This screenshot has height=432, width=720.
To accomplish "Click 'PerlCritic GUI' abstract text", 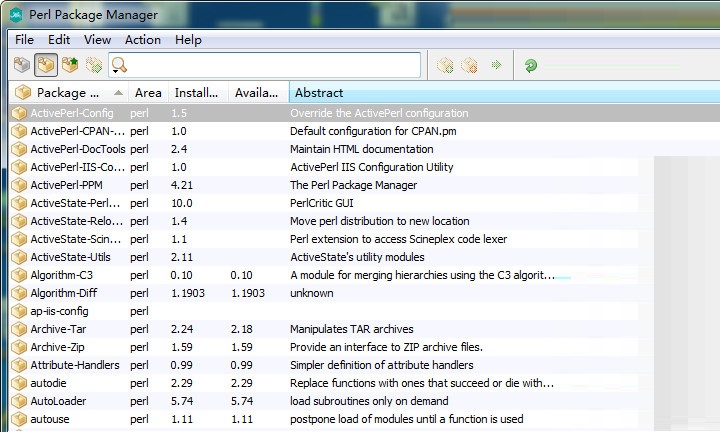I will (x=321, y=203).
